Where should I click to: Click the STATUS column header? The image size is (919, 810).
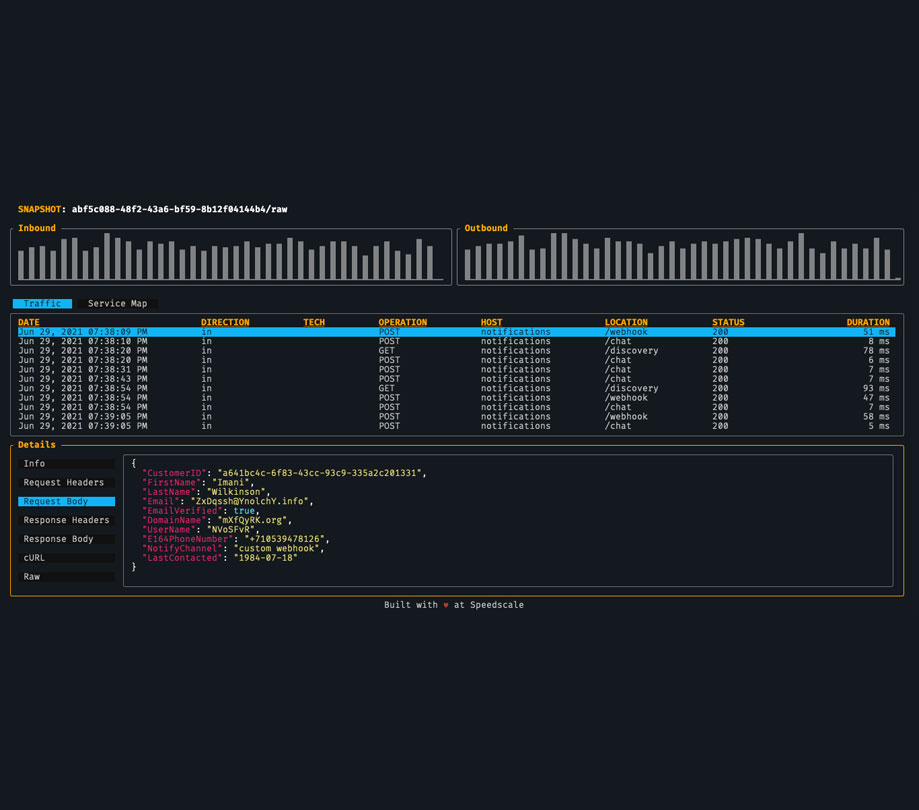tap(728, 322)
